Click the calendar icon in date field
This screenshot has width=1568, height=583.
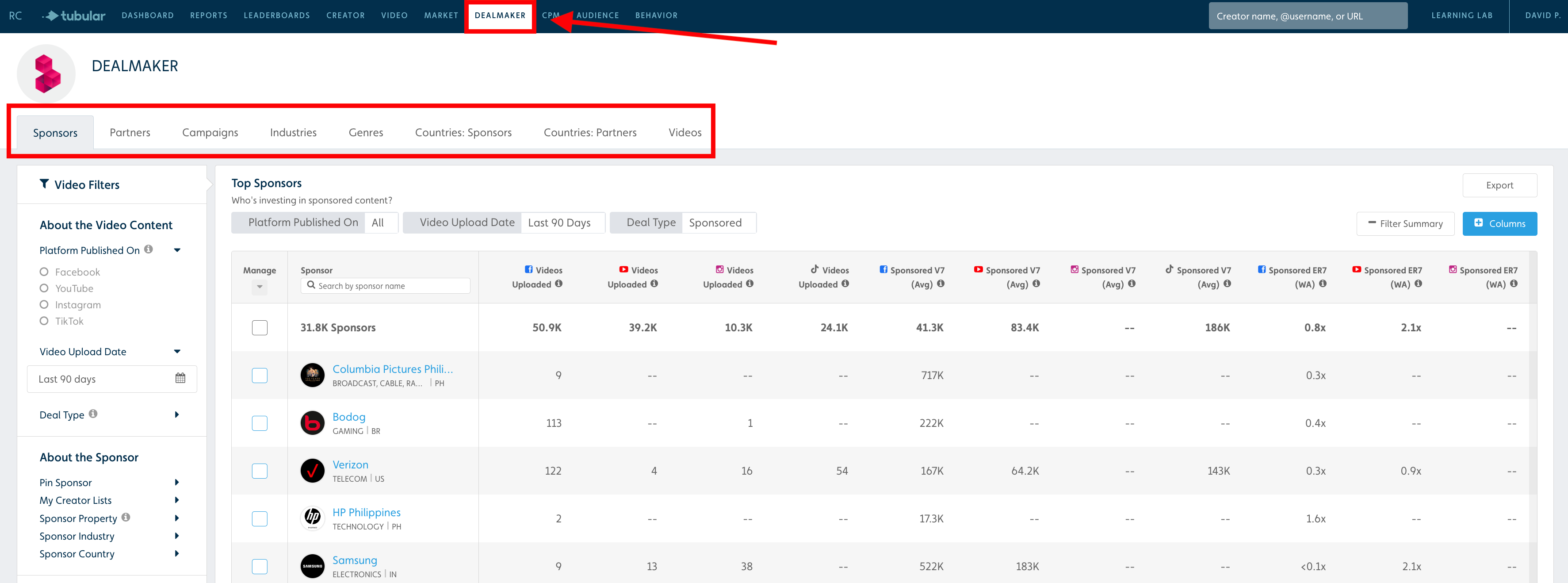(180, 378)
